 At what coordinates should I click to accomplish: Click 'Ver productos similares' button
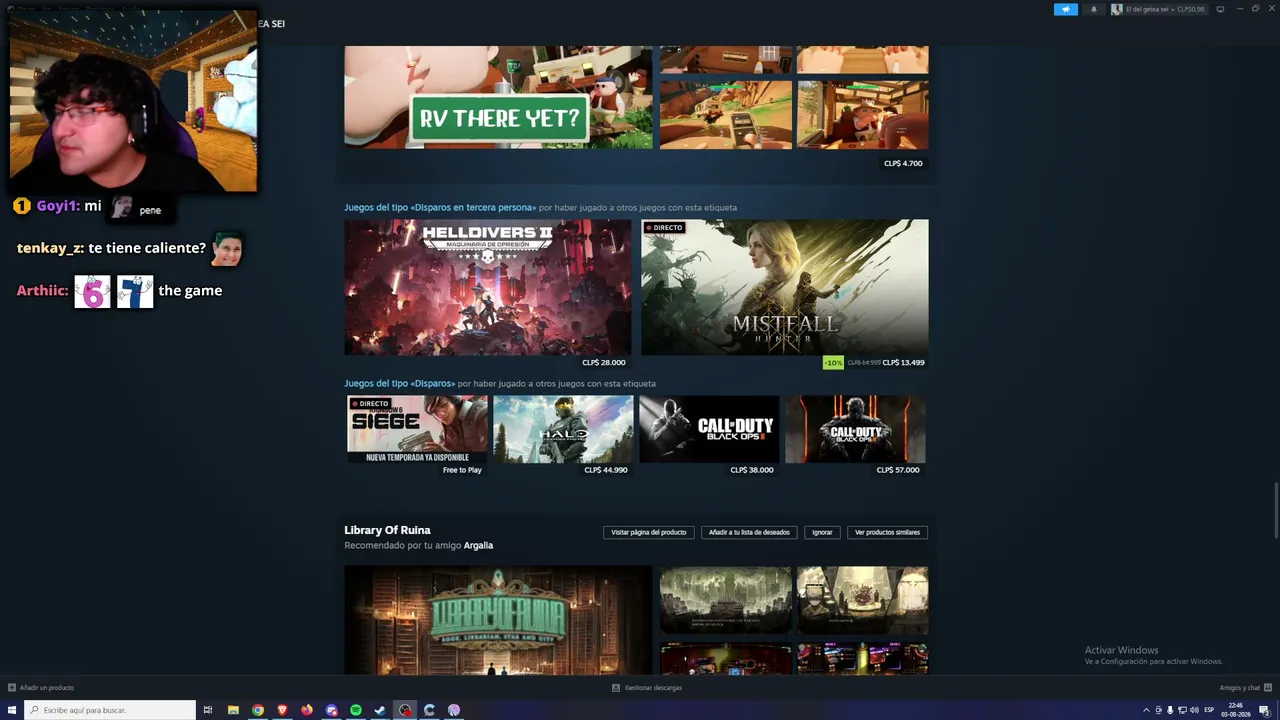coord(887,532)
